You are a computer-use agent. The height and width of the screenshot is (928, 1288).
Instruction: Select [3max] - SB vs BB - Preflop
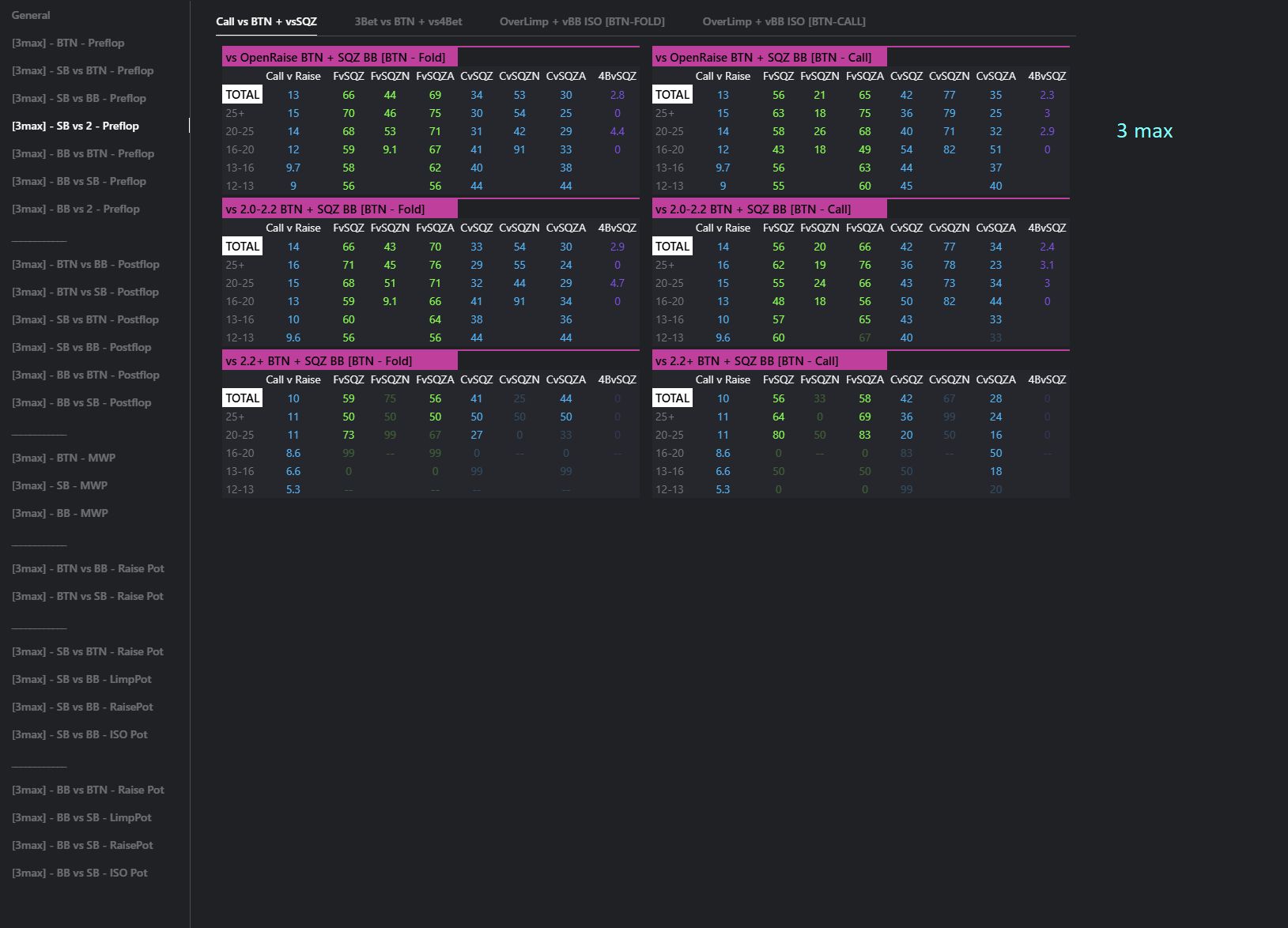coord(78,98)
